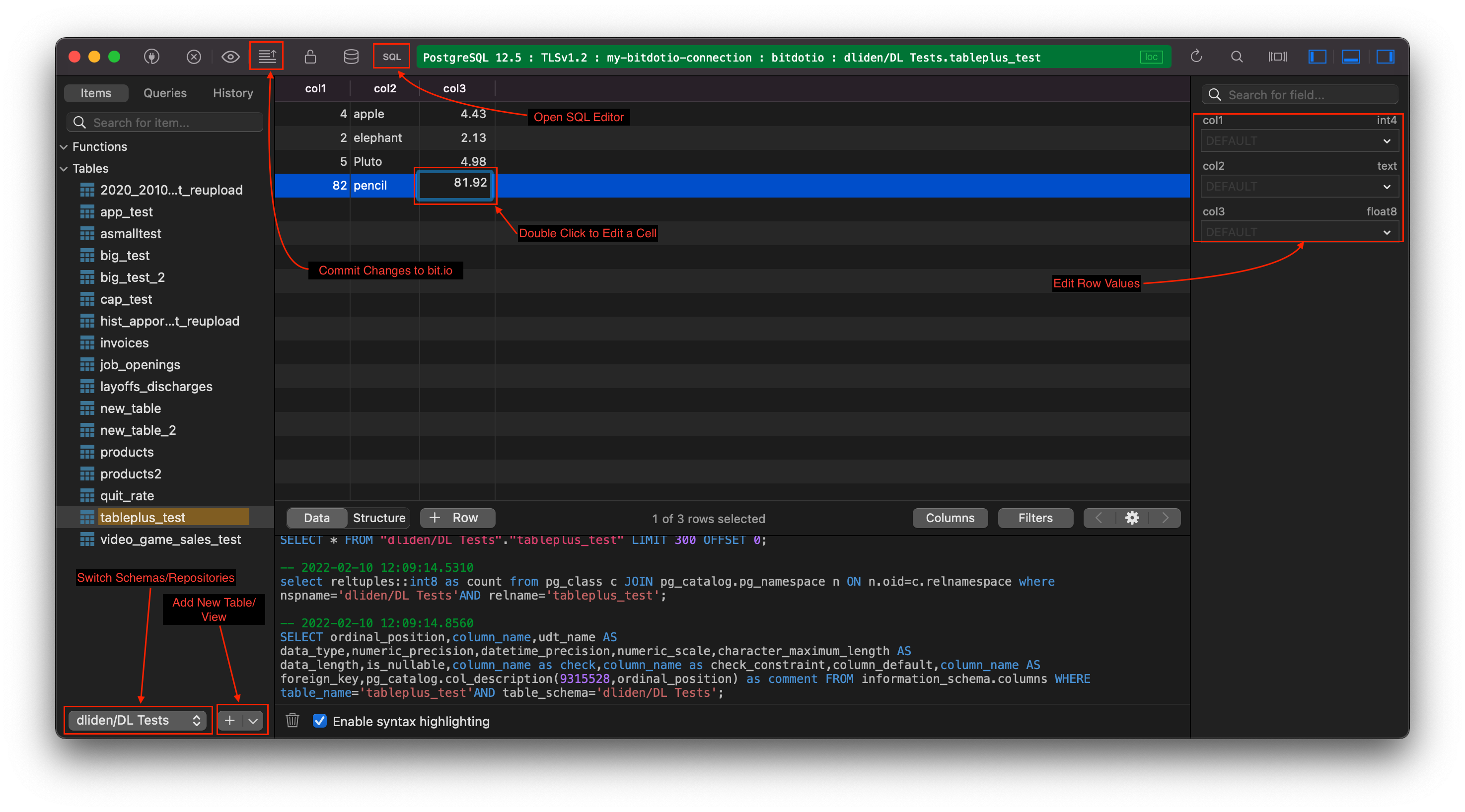Image resolution: width=1465 pixels, height=812 pixels.
Task: Collapse the Tables section
Action: [x=64, y=168]
